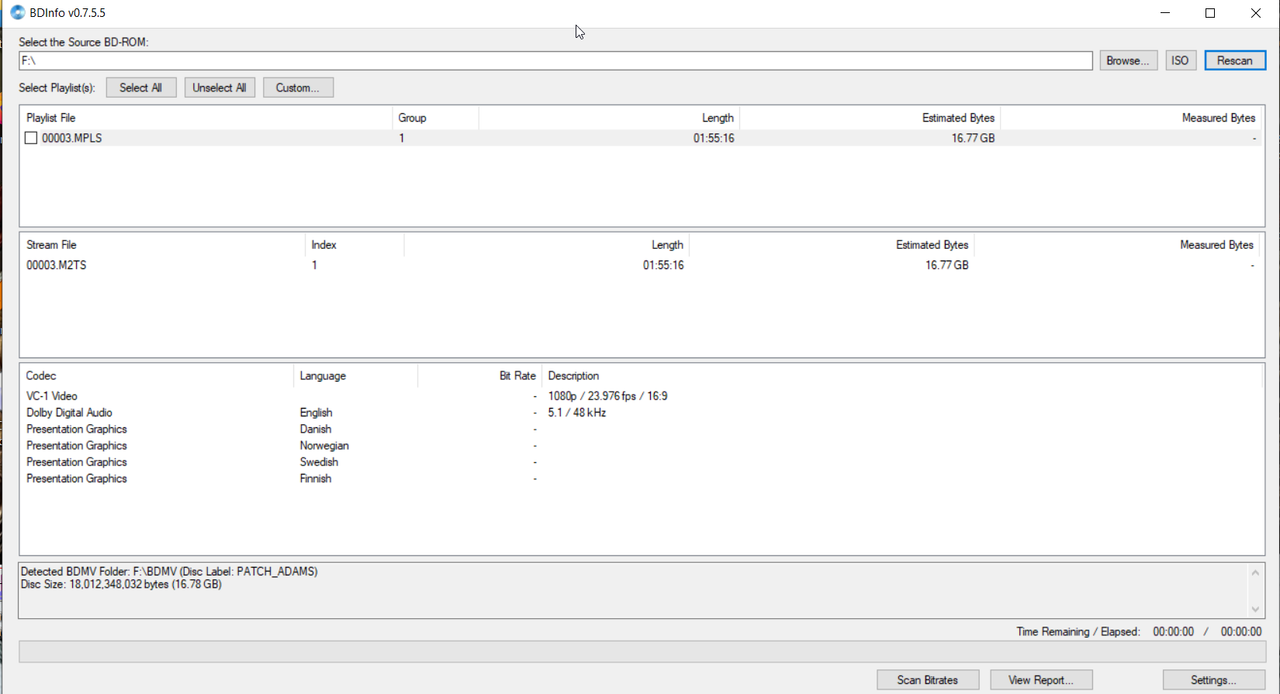
Task: Click the BDInfo app icon in title bar
Action: pos(17,13)
